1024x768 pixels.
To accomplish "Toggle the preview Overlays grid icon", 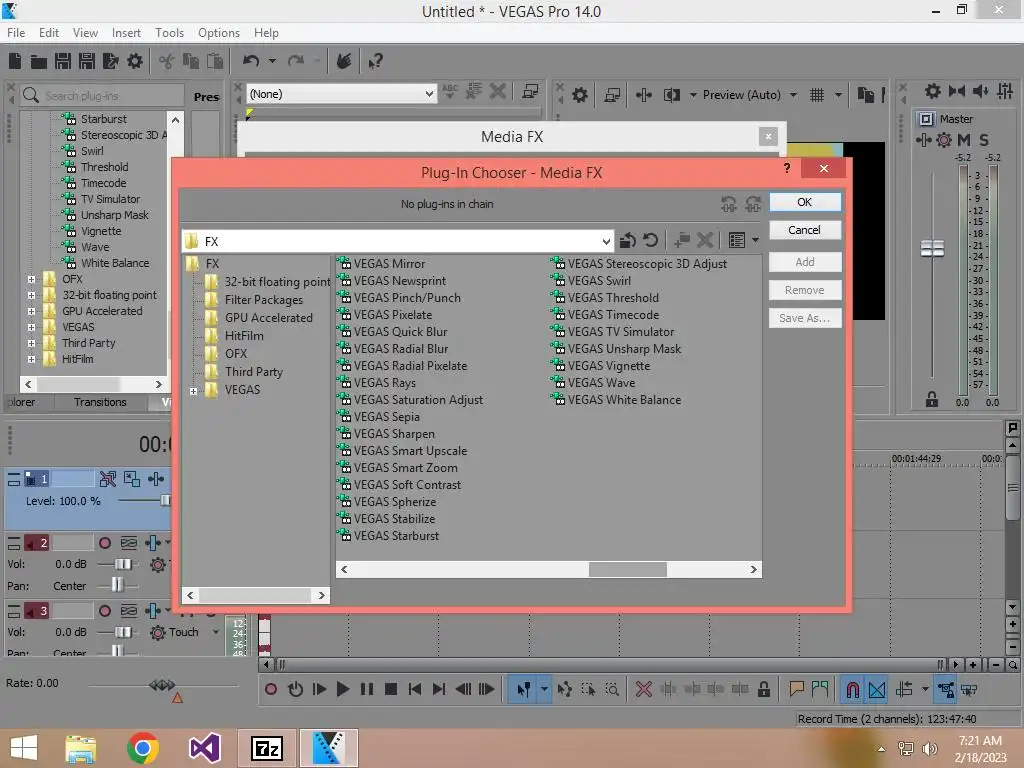I will [x=817, y=95].
